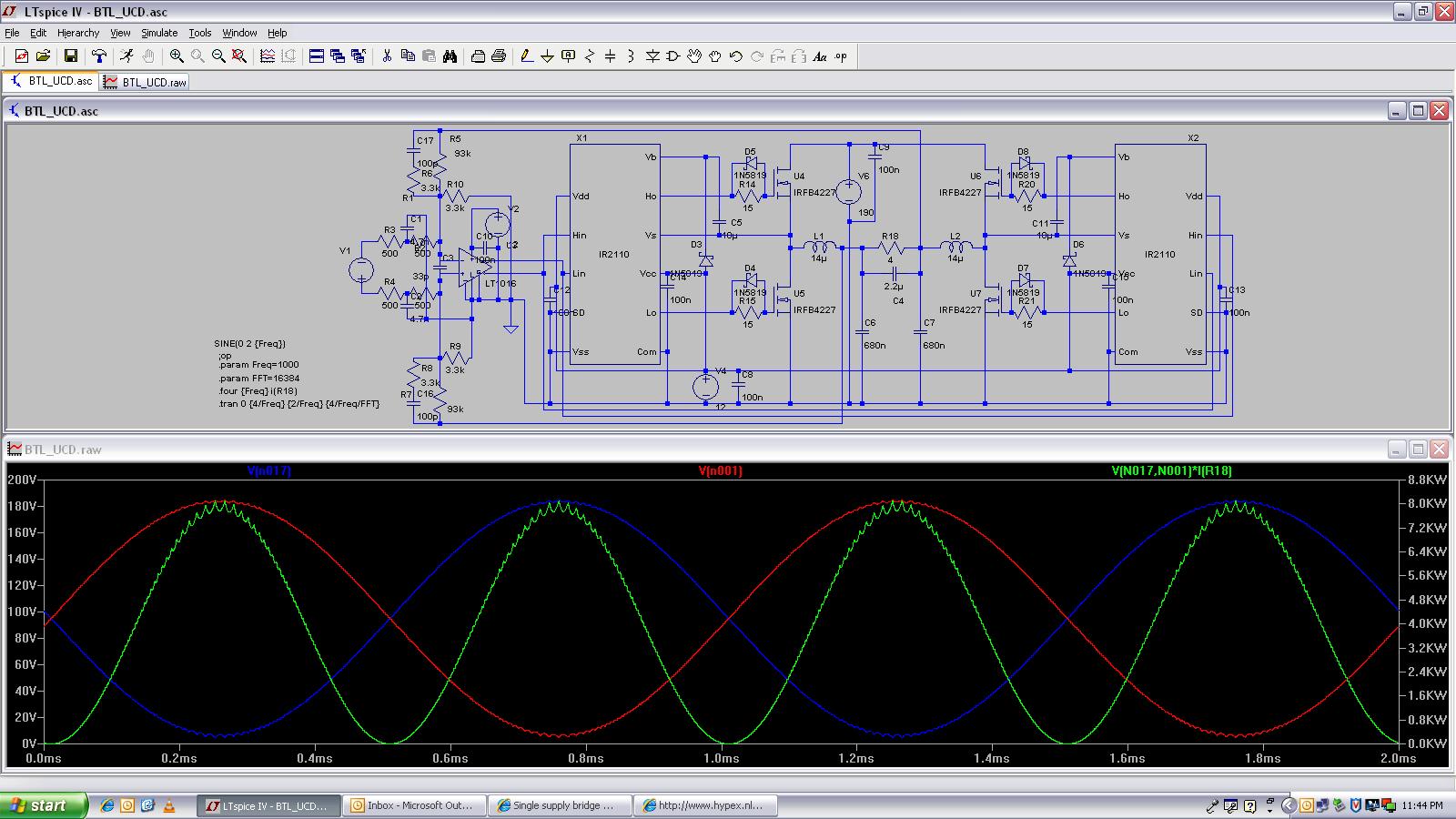Screen dimensions: 1456x819
Task: Place an Inductor component
Action: [x=632, y=56]
